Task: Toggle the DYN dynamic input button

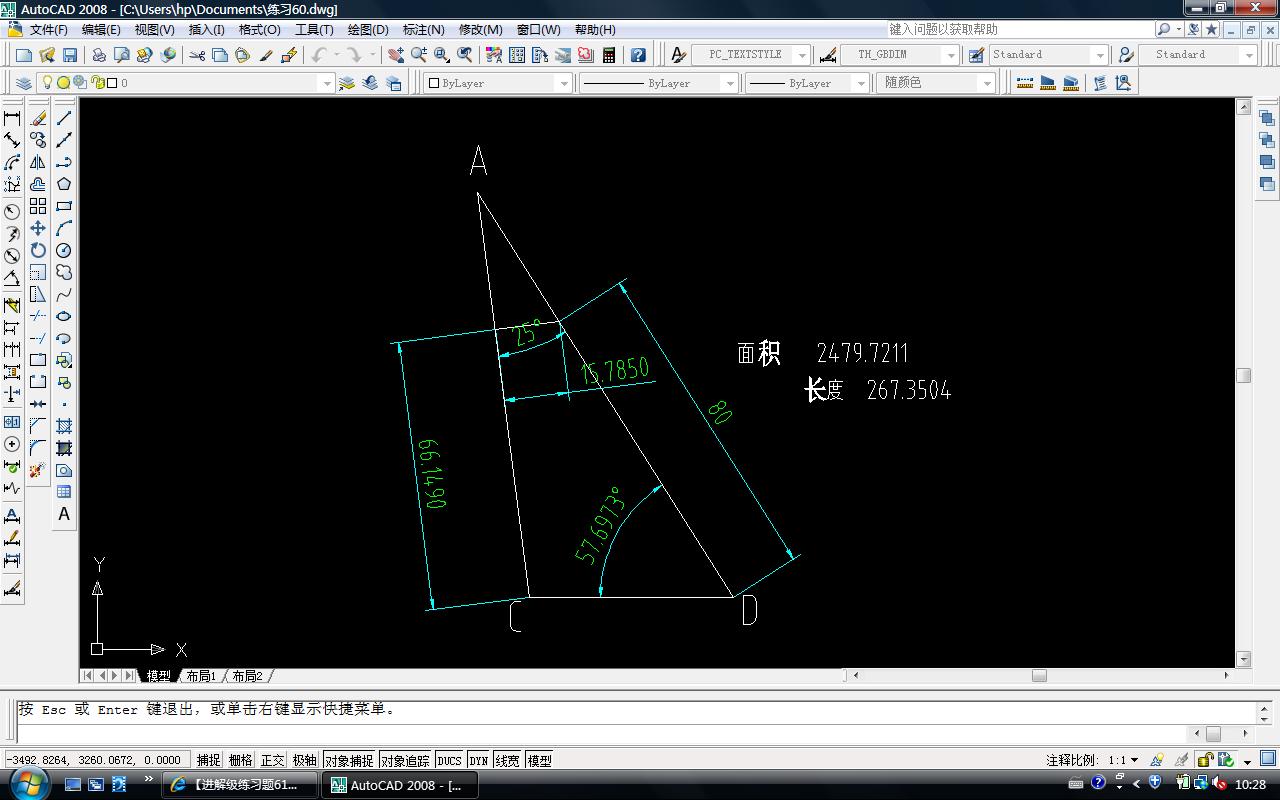Action: [479, 761]
